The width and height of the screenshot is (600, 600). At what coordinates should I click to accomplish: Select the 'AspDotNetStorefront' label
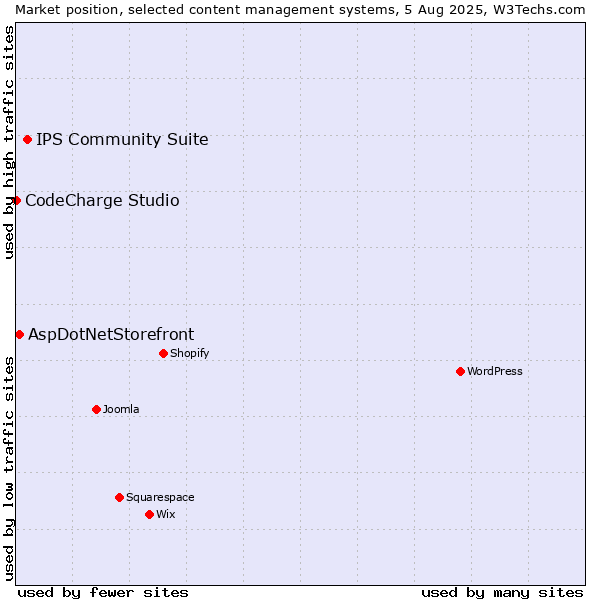(111, 334)
